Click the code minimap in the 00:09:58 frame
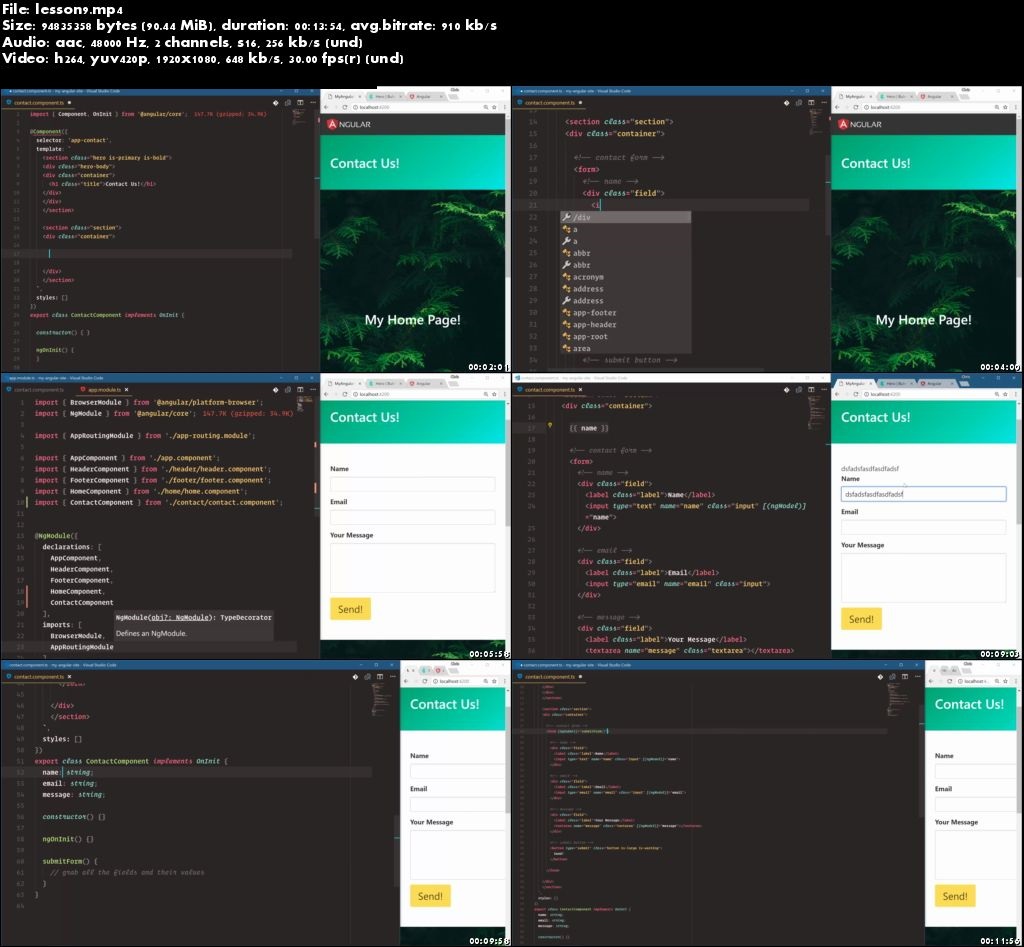 pyautogui.click(x=381, y=699)
